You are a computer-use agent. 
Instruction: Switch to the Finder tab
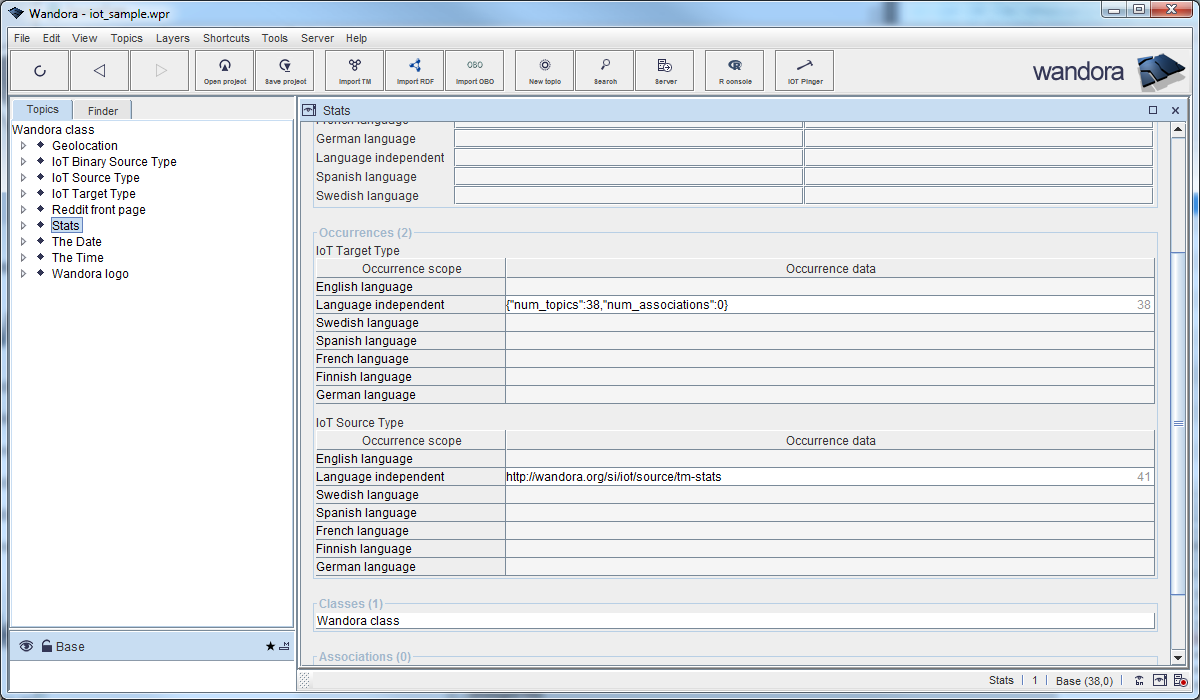(x=102, y=111)
